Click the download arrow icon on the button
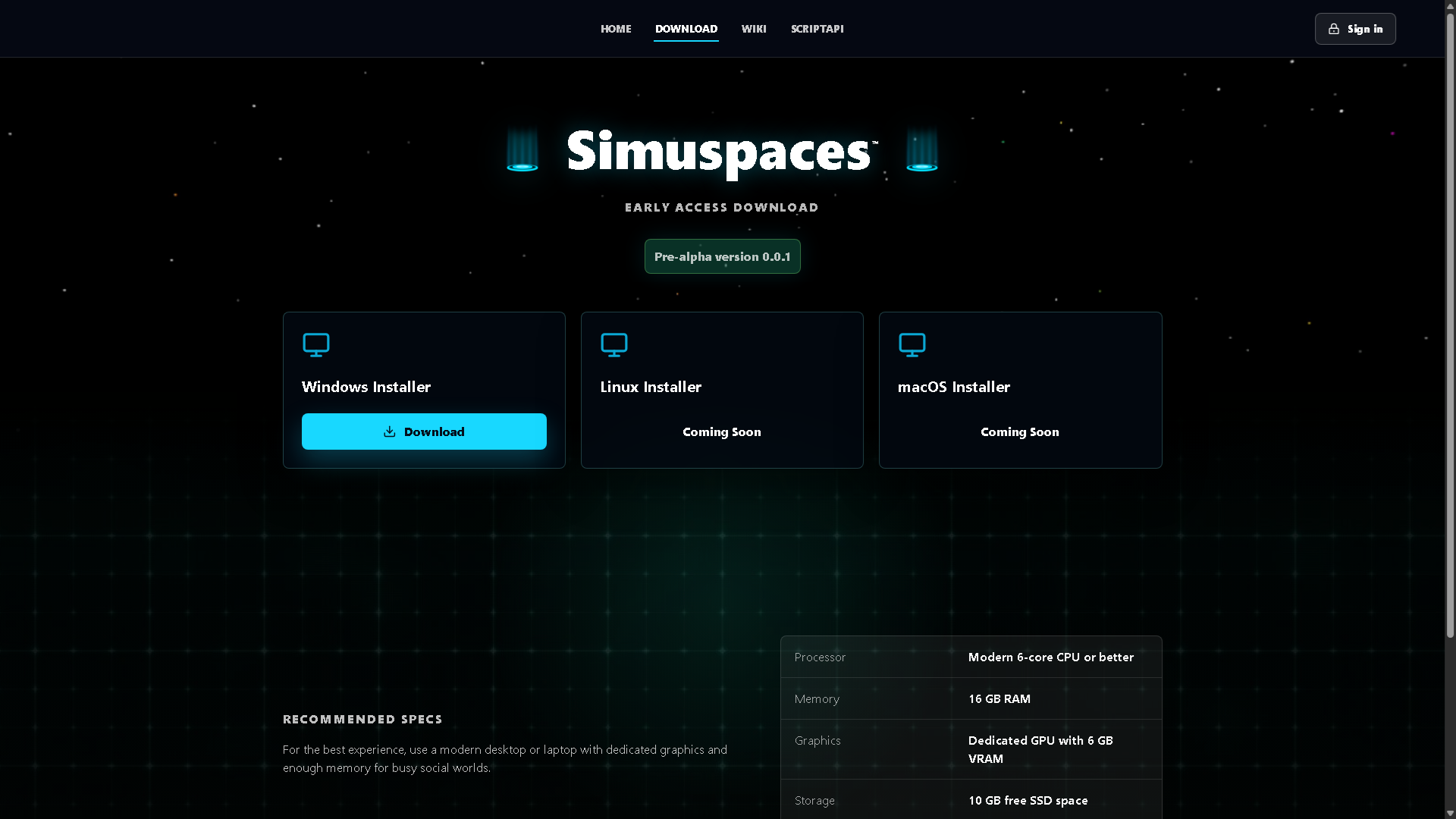 click(x=390, y=431)
